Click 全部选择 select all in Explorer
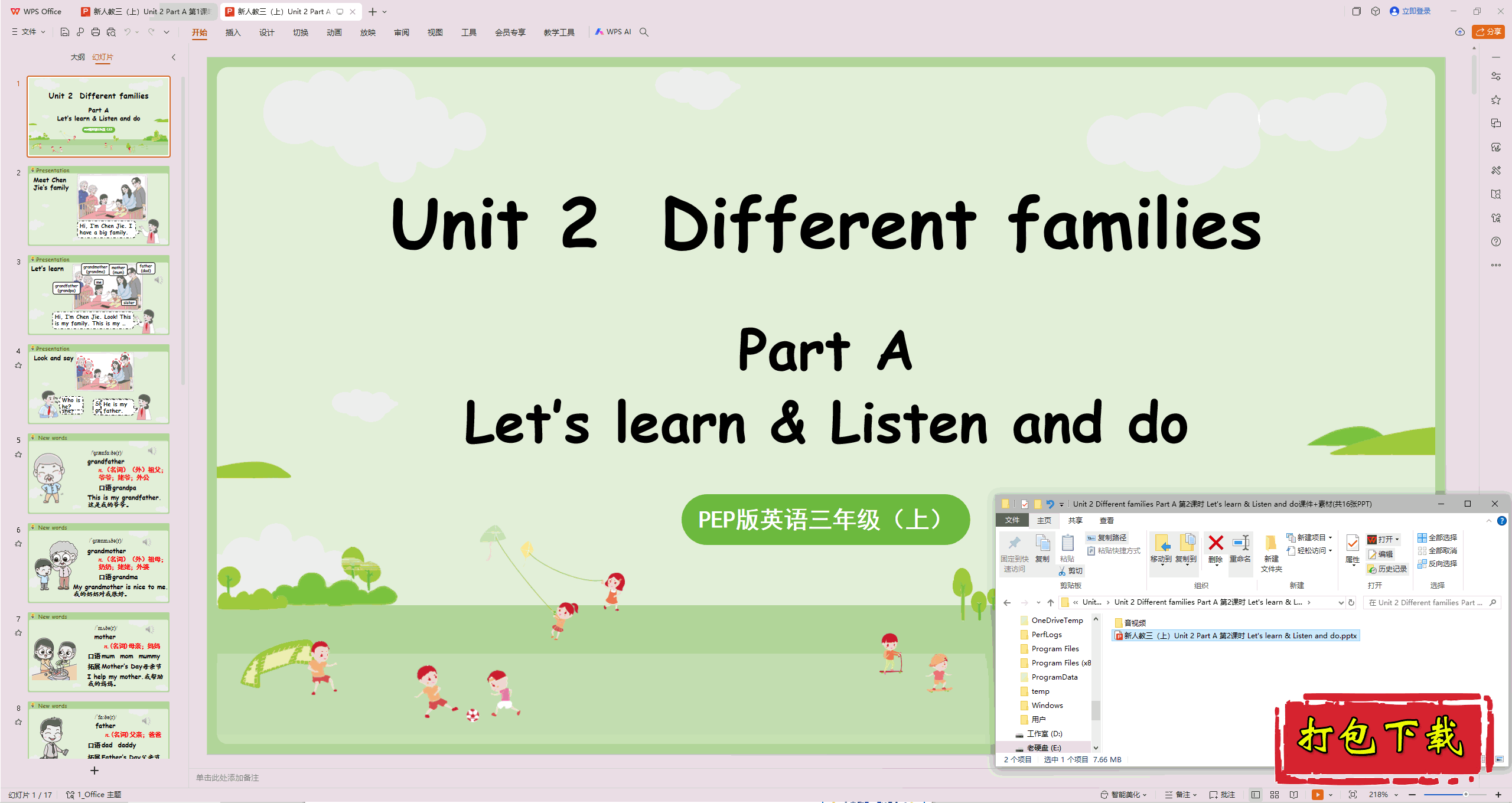The image size is (1512, 803). pyautogui.click(x=1437, y=537)
